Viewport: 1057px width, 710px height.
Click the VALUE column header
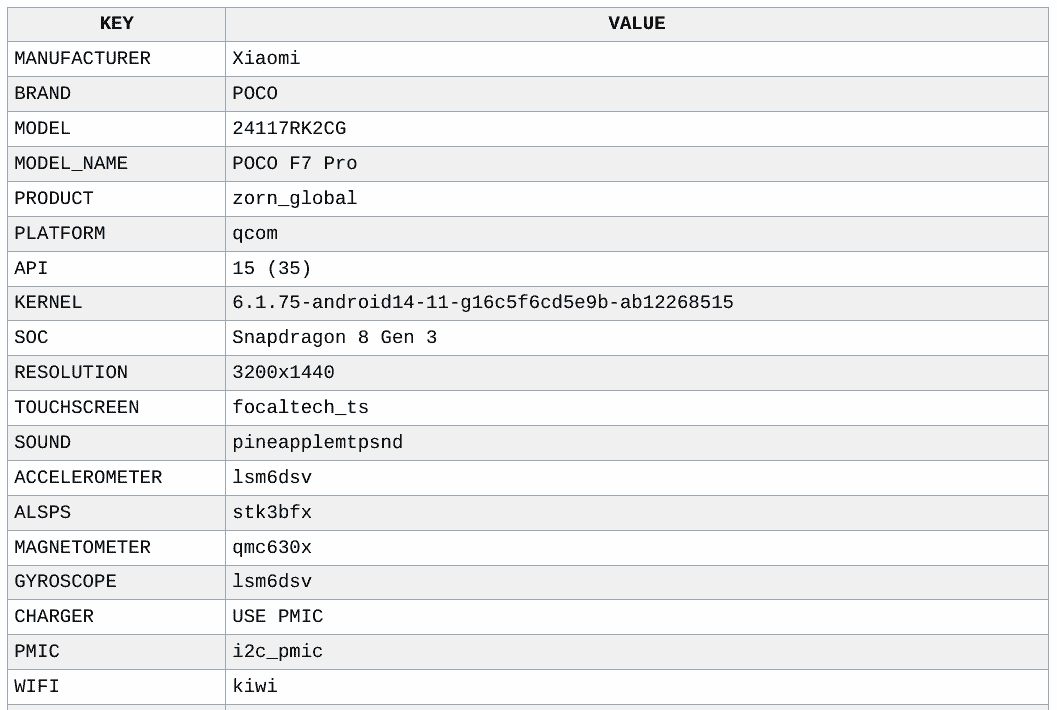636,24
